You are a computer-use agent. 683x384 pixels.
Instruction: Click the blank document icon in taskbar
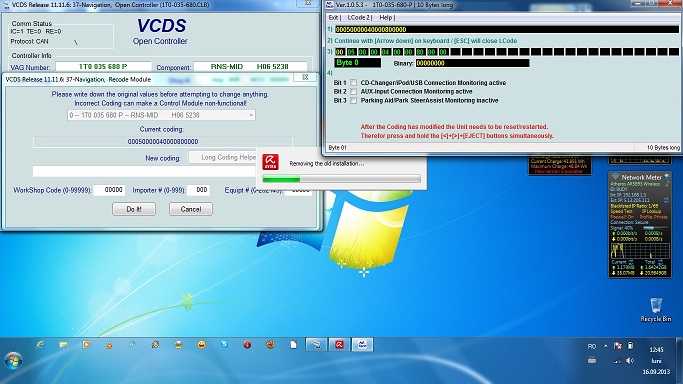[293, 344]
